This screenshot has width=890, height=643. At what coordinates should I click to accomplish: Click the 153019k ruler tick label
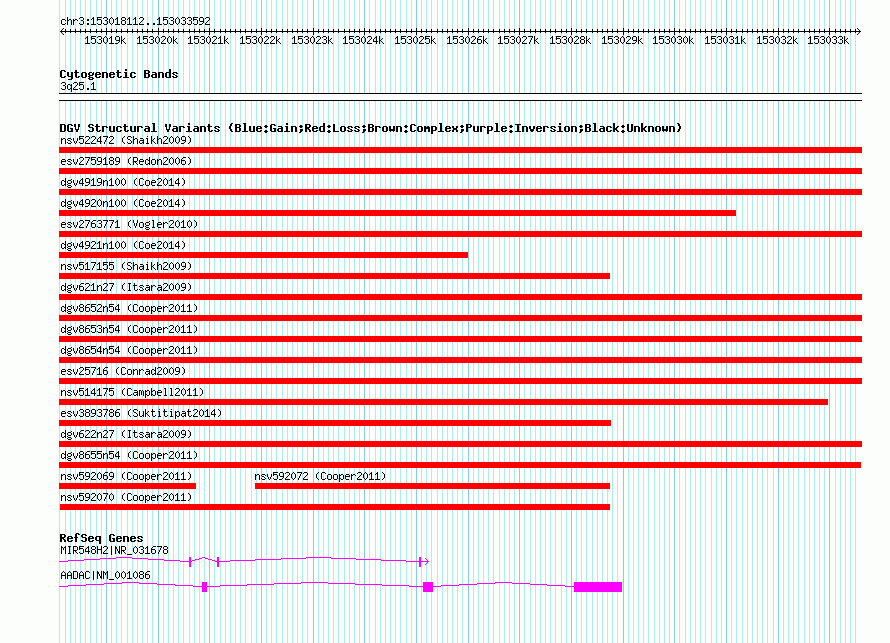[105, 40]
